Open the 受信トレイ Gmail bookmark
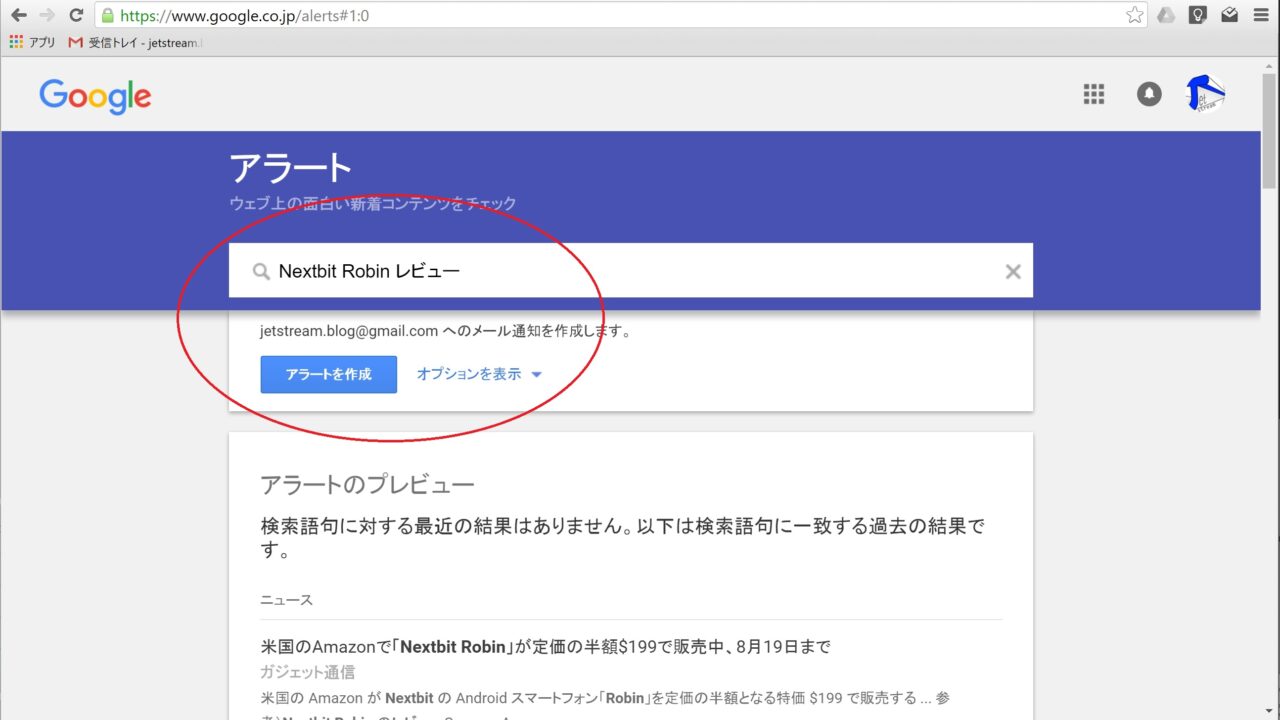This screenshot has height=720, width=1280. click(135, 43)
